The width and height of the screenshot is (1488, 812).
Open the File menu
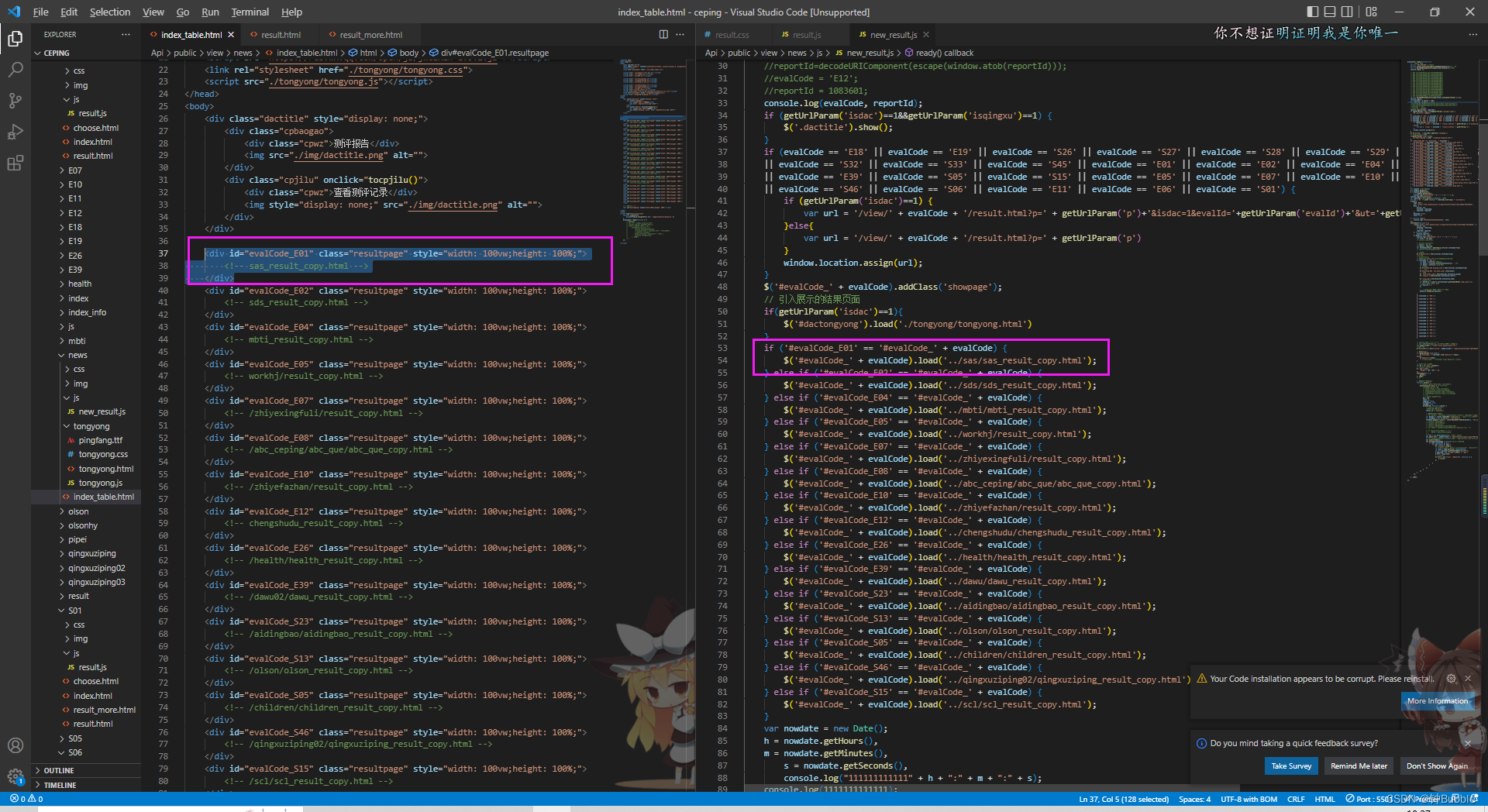point(41,12)
